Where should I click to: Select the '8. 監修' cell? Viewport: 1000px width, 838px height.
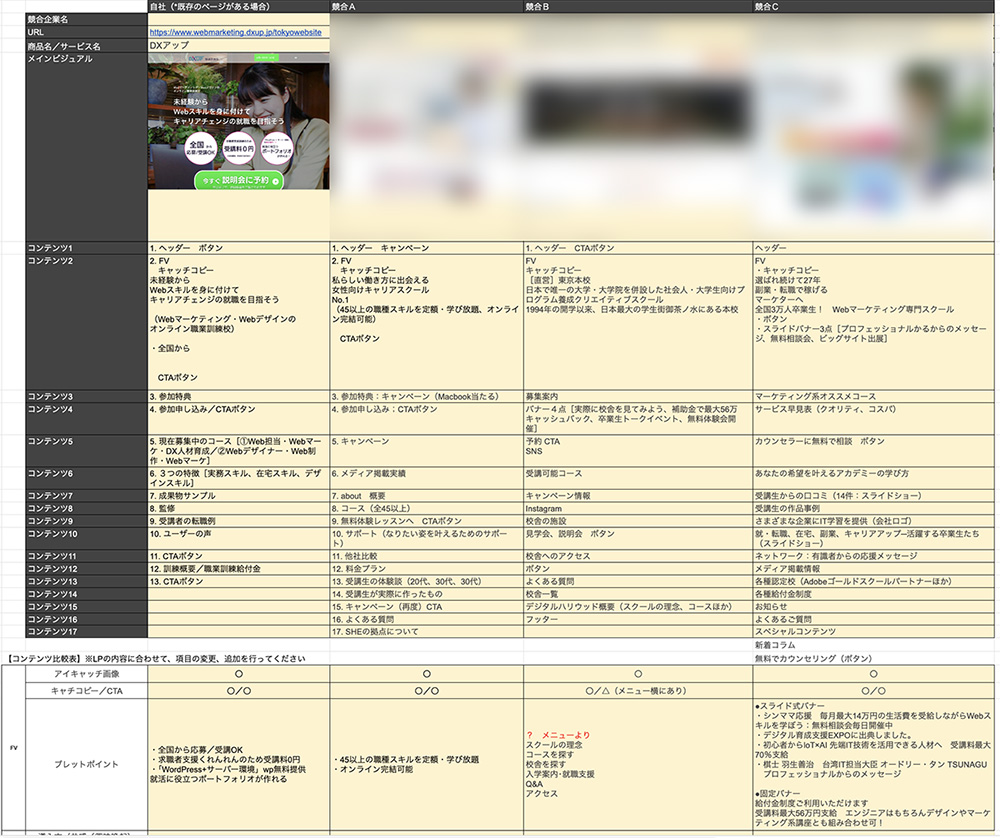point(239,508)
